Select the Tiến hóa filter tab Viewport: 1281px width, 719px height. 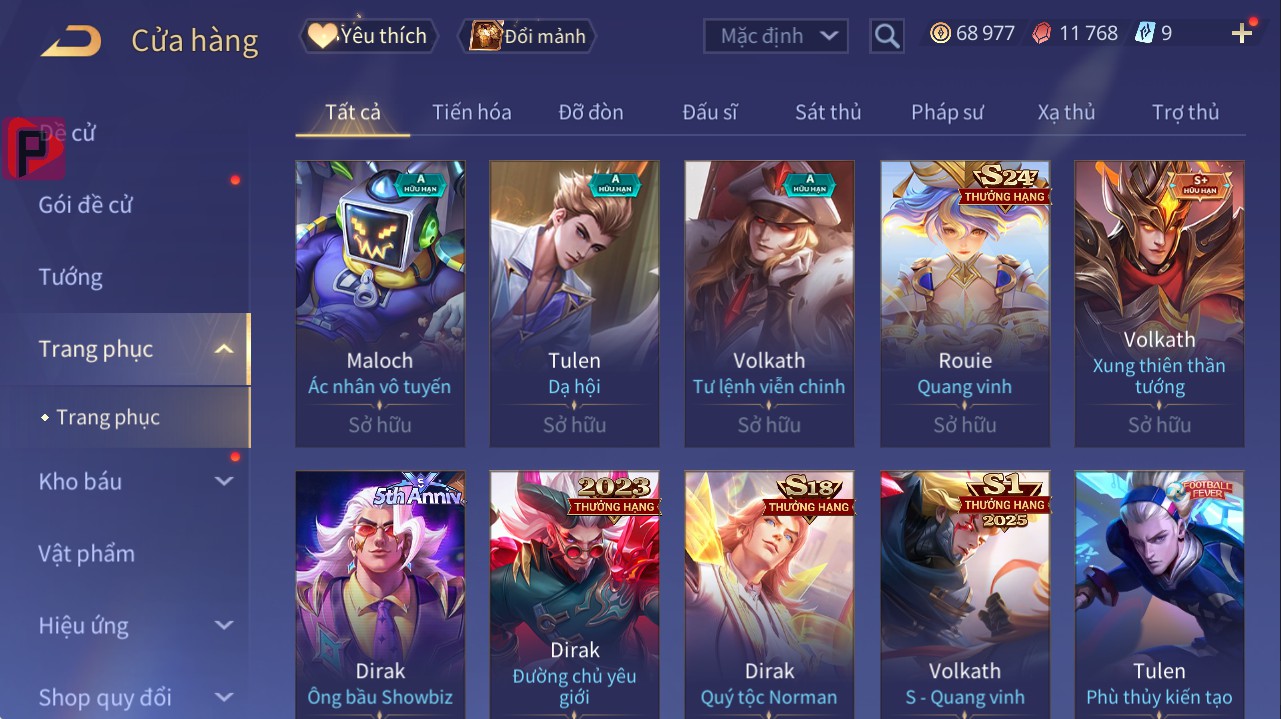(x=471, y=112)
